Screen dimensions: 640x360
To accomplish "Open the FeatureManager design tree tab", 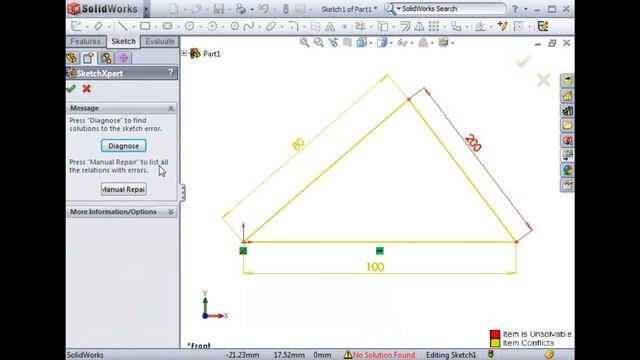I will pyautogui.click(x=72, y=58).
